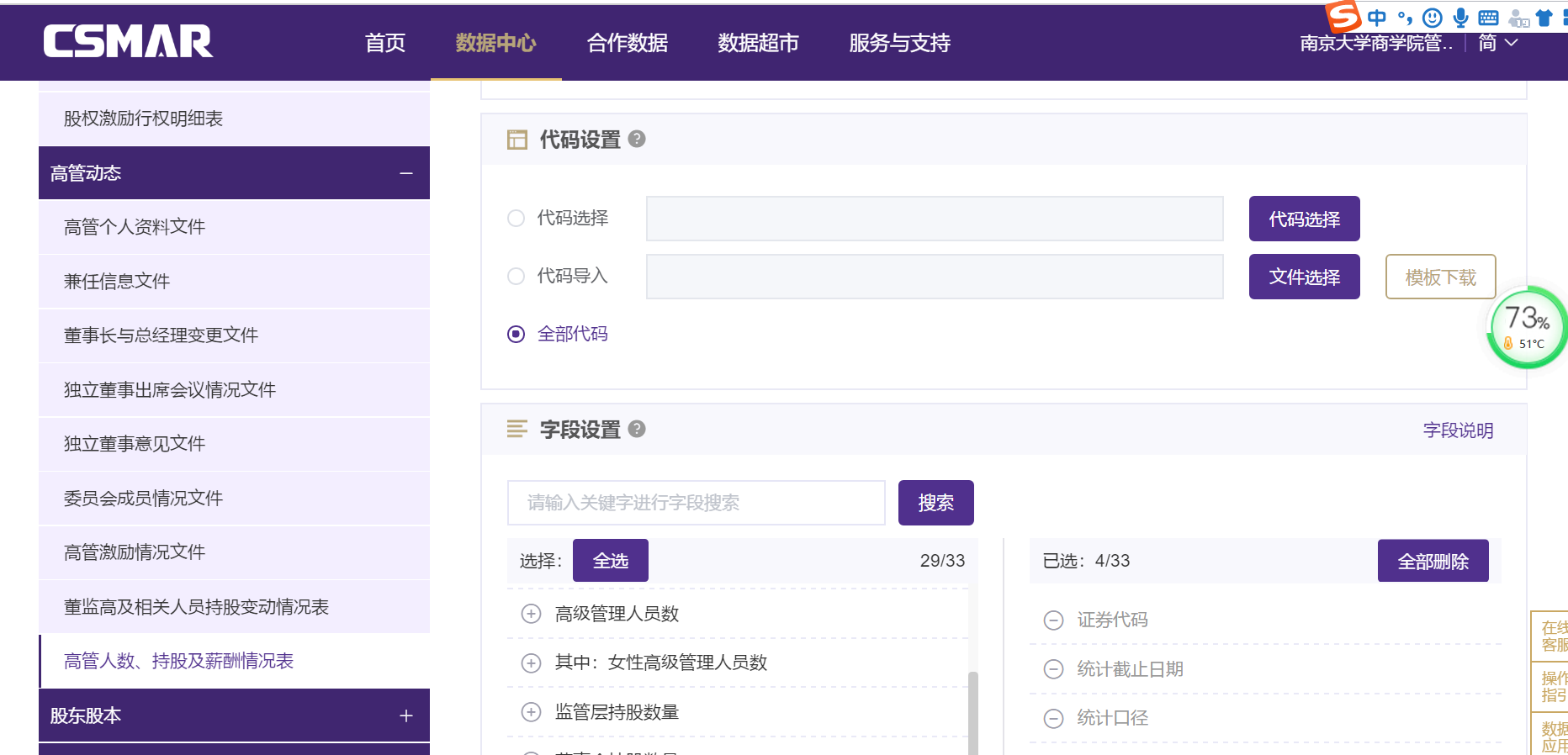
Task: Select the 代码导入 radio option
Action: tap(516, 277)
